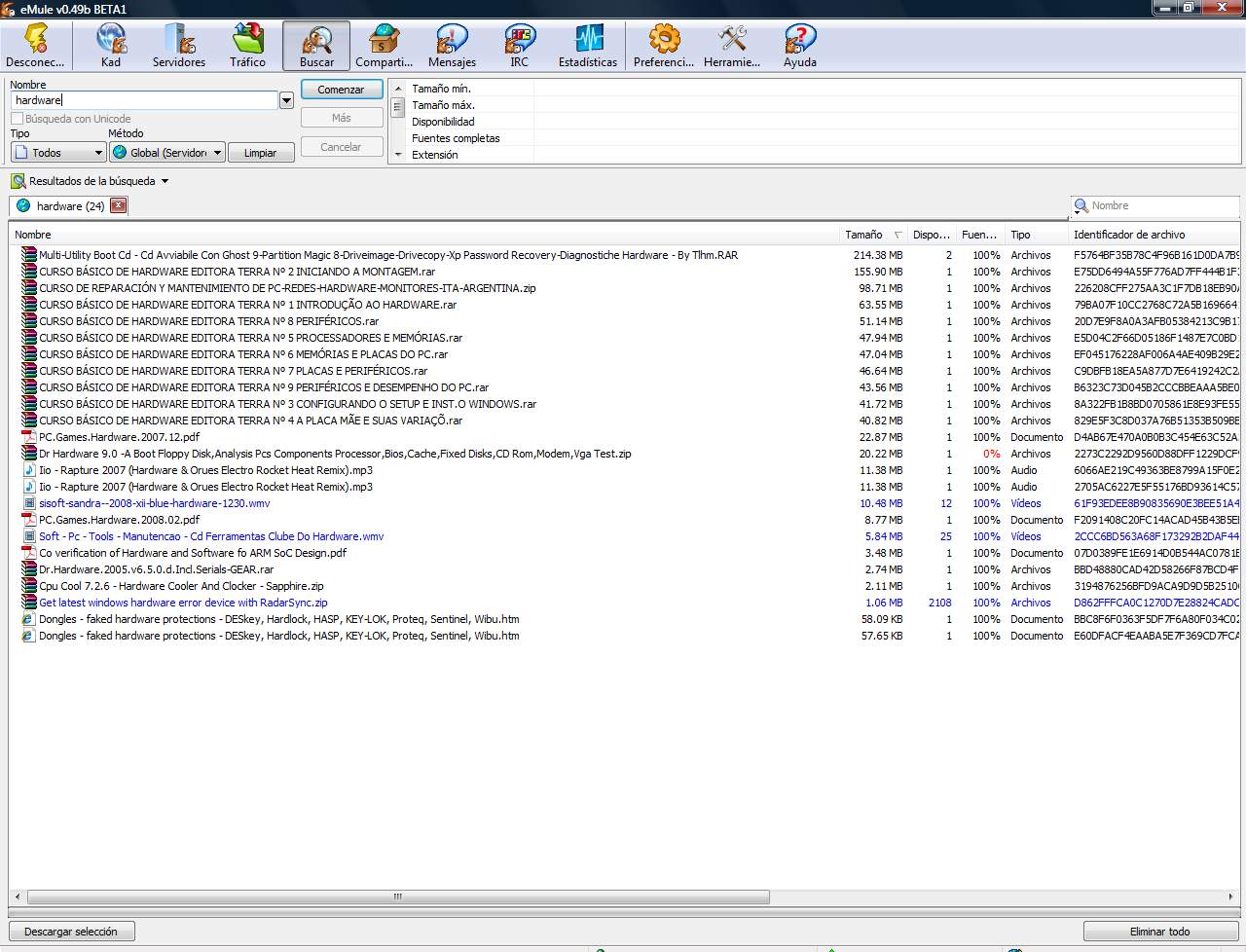Click the archive icon beside Dr Hardware 9.0 zip

(29, 454)
